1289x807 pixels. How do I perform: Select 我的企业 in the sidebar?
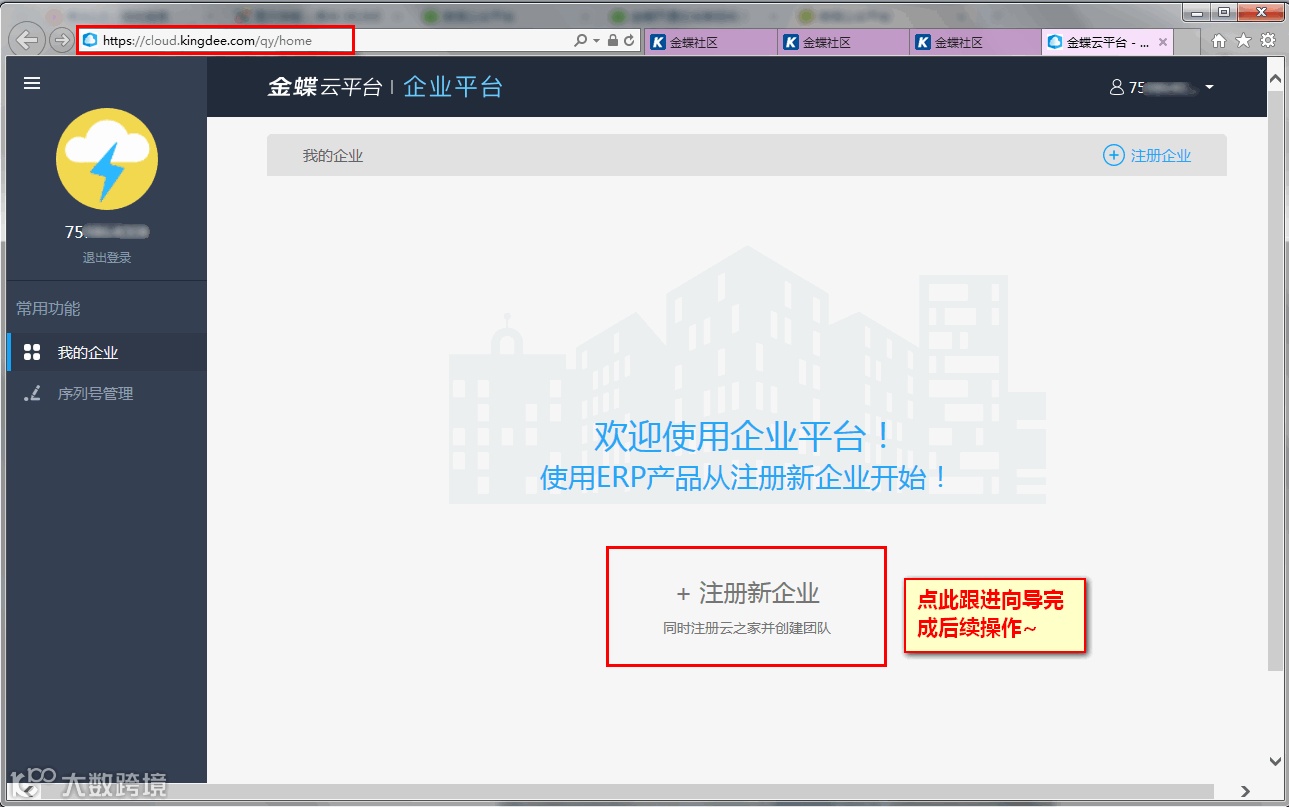click(107, 352)
